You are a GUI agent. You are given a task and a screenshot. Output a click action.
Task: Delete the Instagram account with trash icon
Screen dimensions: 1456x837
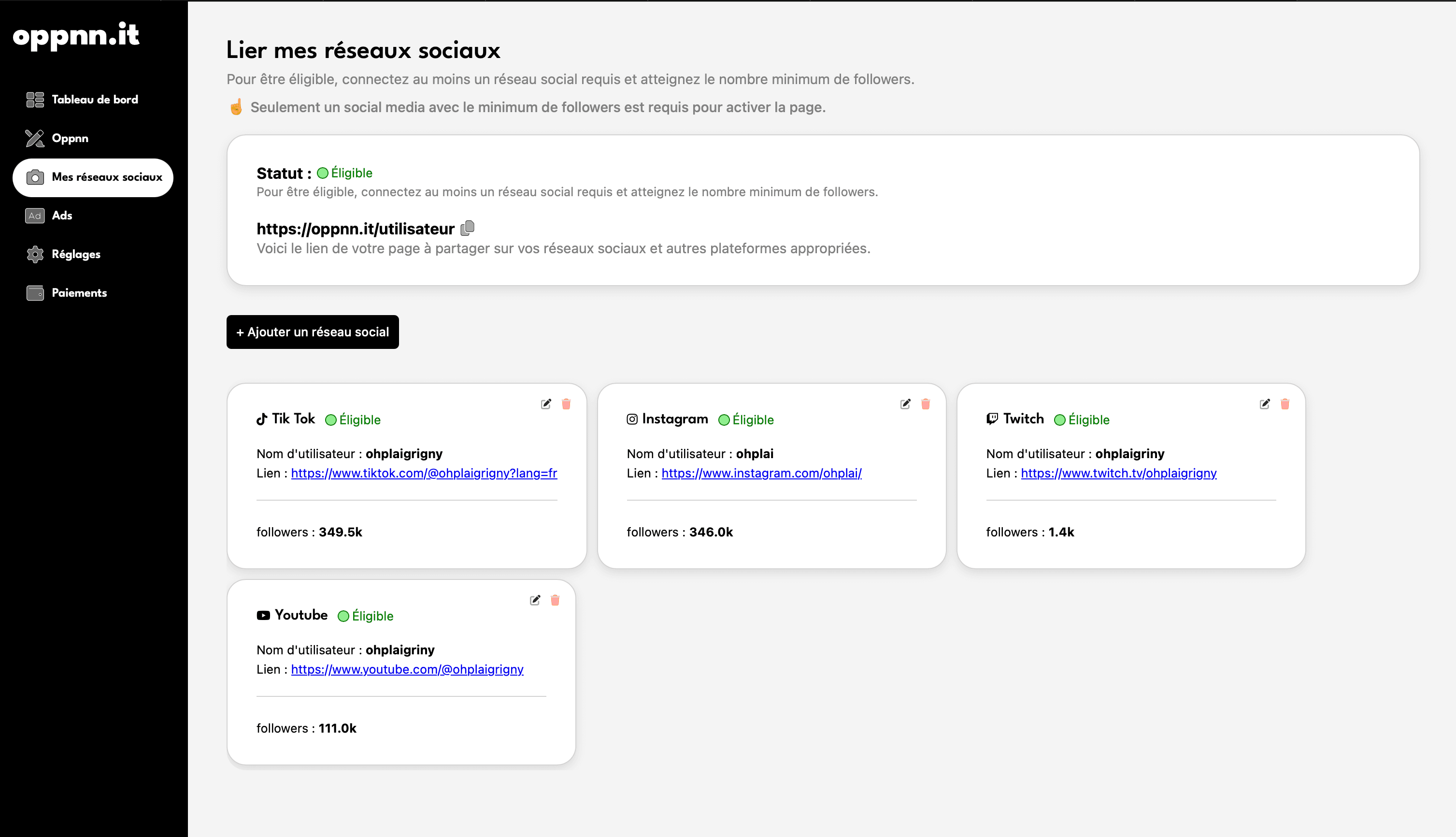925,404
